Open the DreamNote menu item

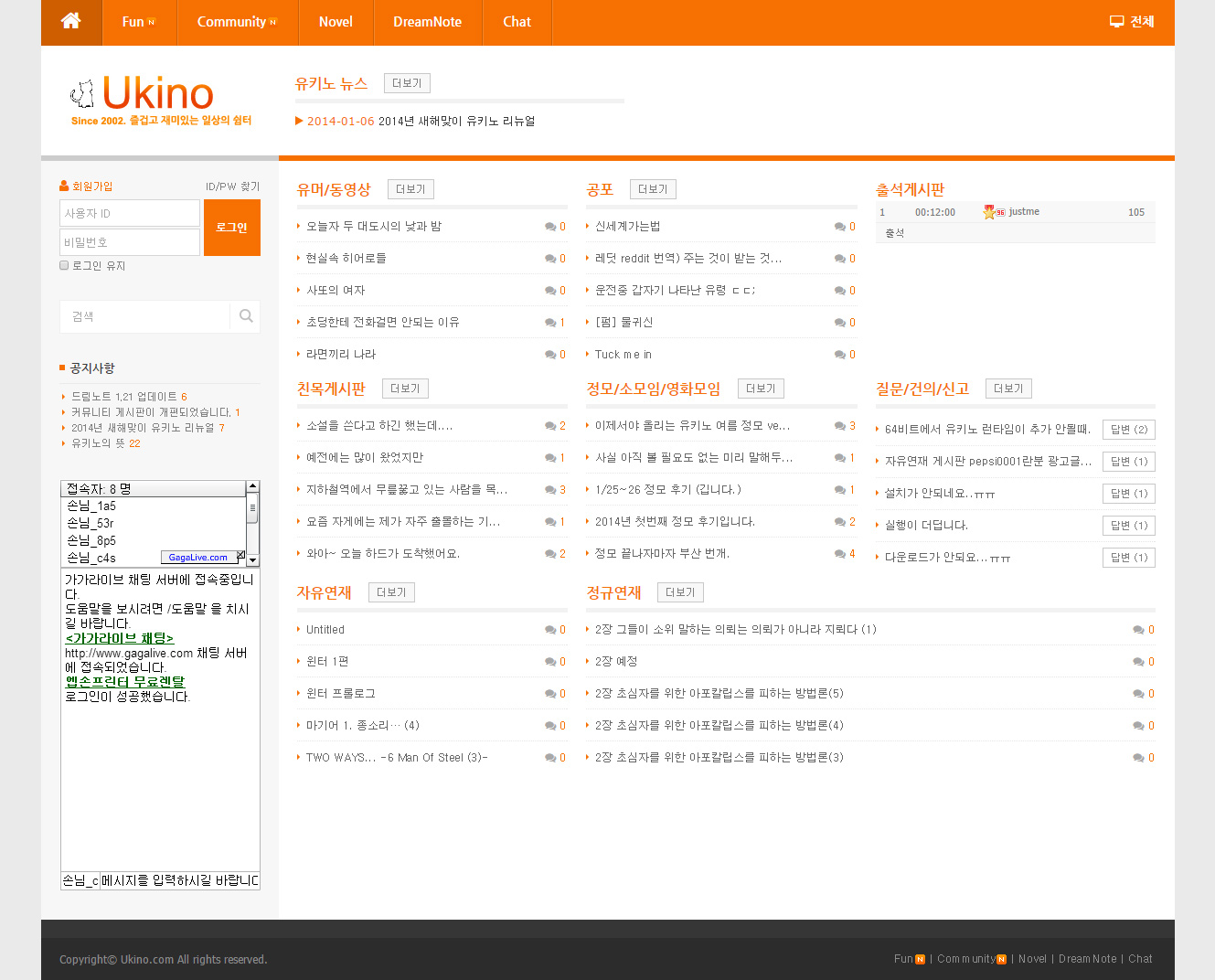pos(427,22)
